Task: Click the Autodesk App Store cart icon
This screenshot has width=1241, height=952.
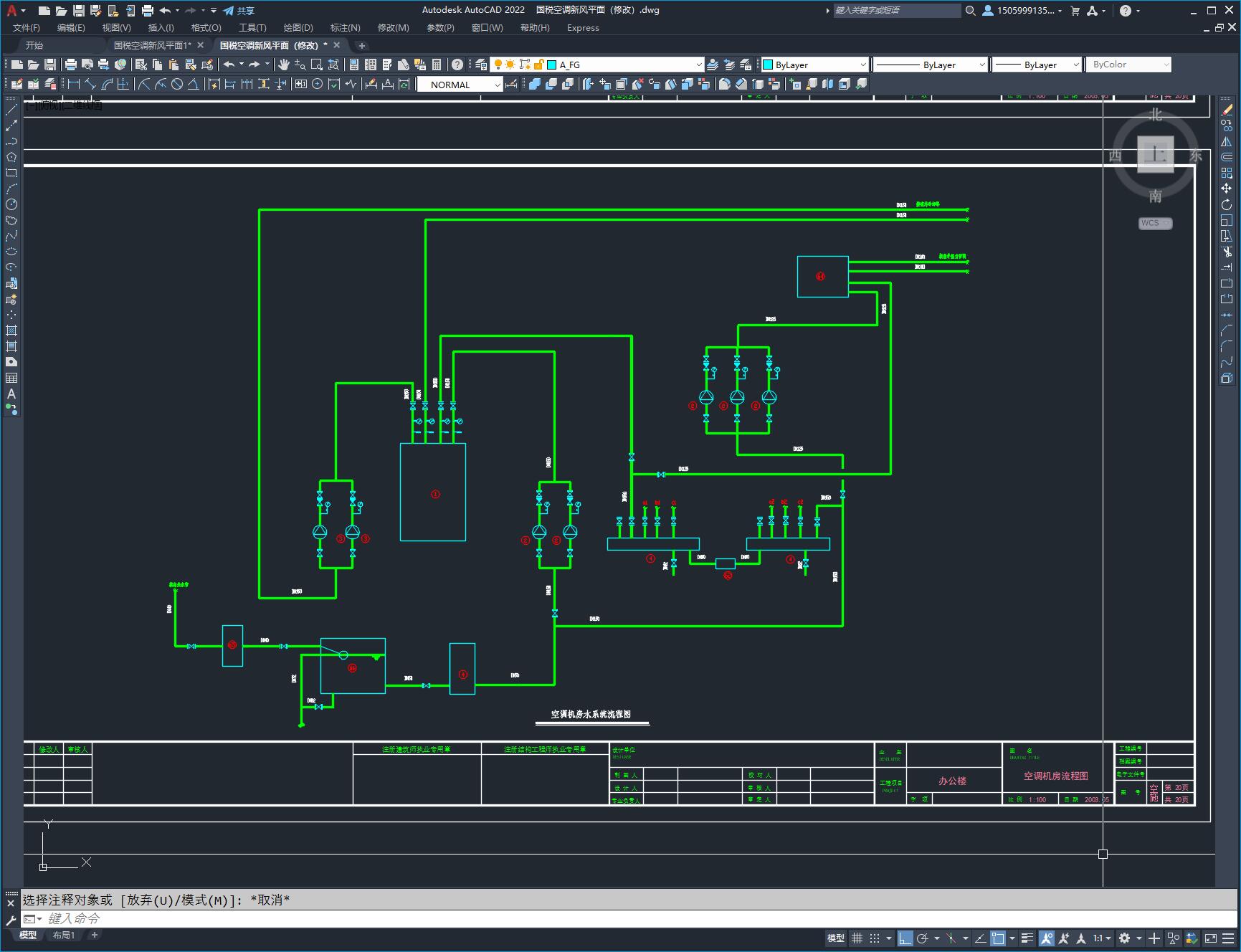Action: pos(1075,10)
